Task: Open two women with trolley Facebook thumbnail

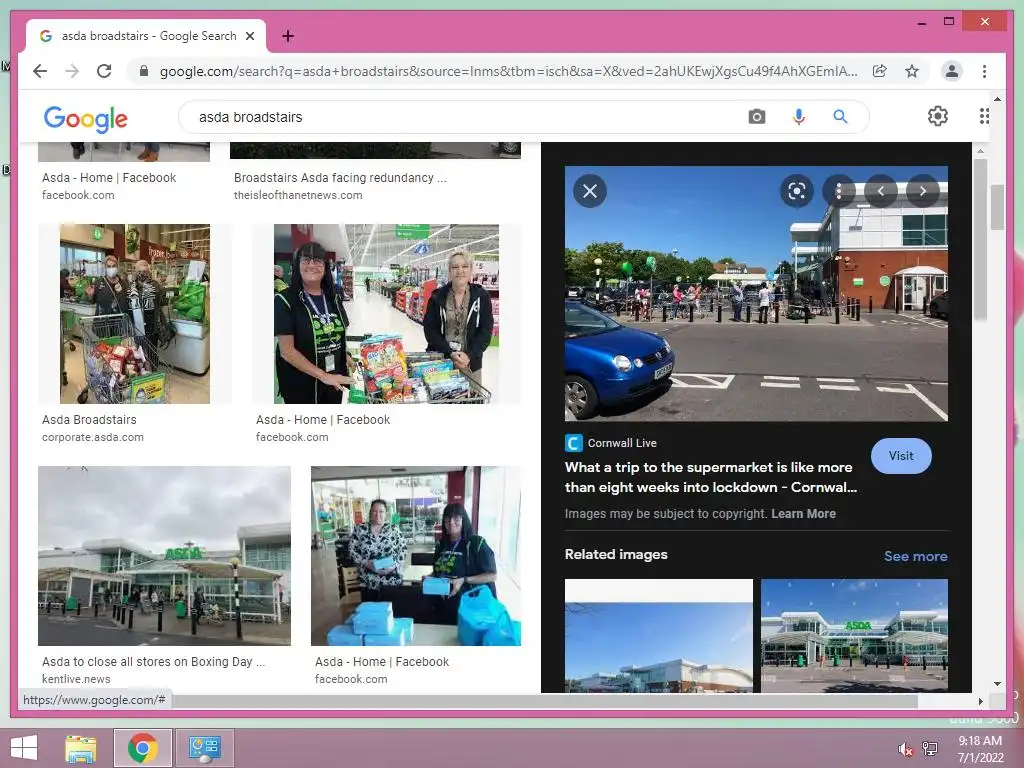Action: coord(386,314)
